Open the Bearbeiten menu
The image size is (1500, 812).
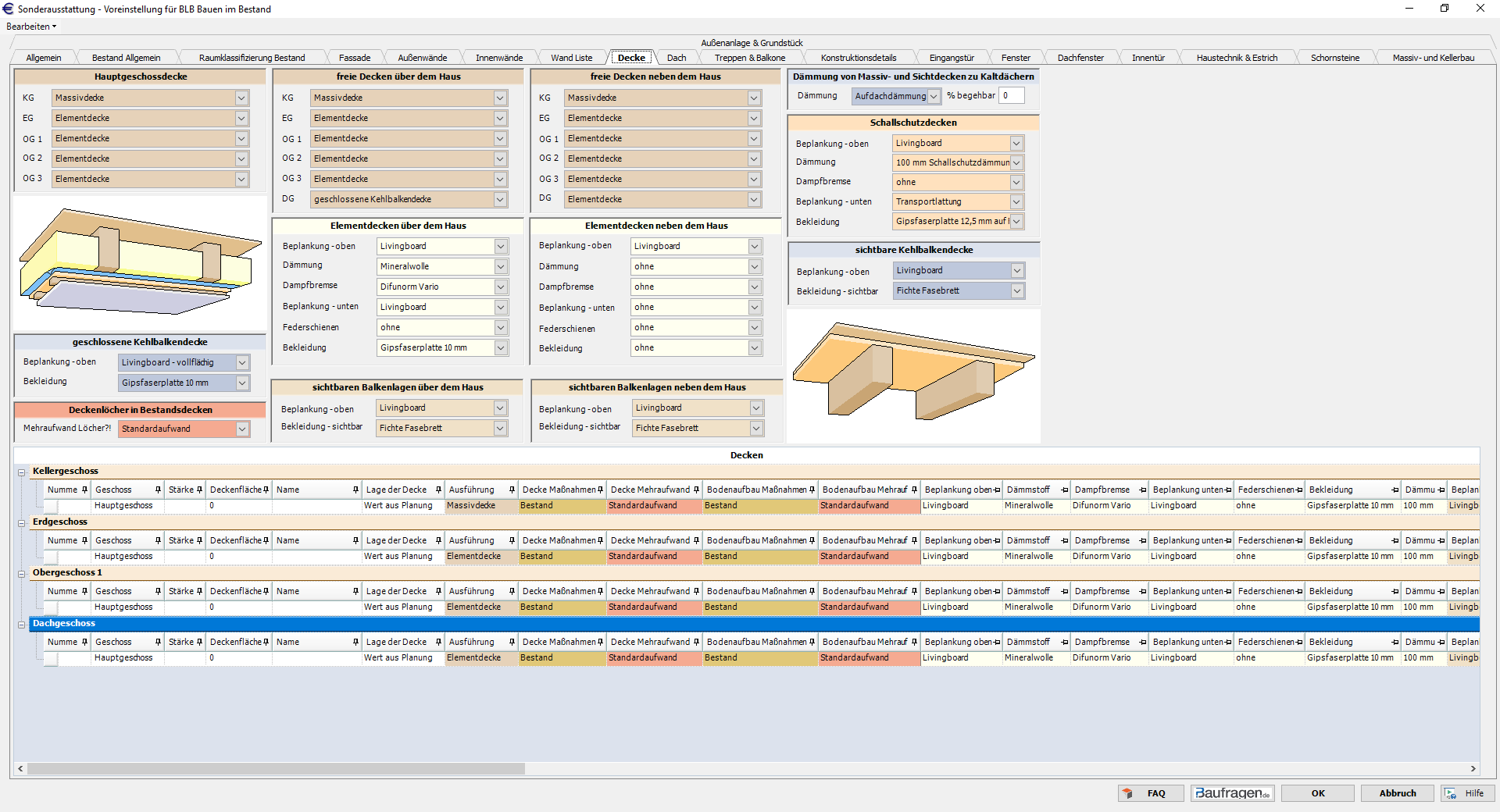[30, 26]
